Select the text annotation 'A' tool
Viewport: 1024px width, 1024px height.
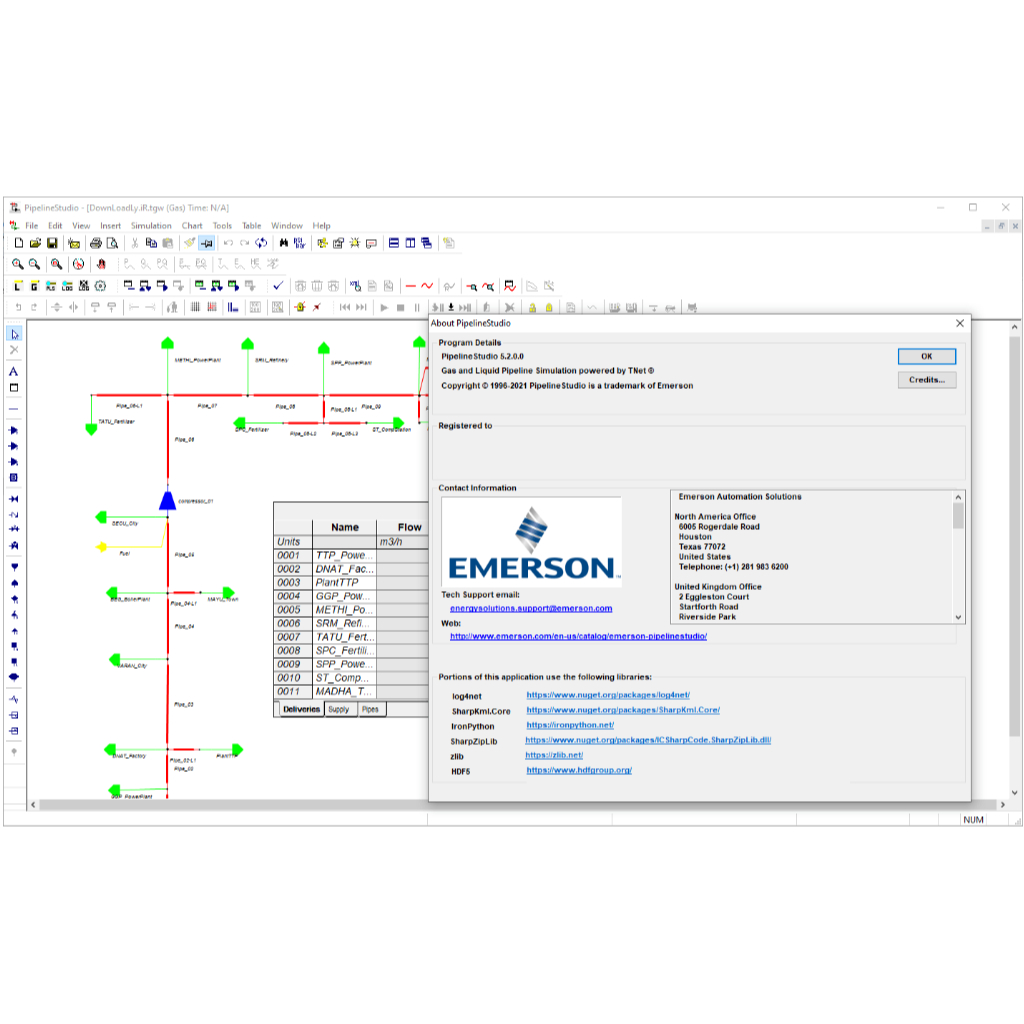tap(14, 372)
